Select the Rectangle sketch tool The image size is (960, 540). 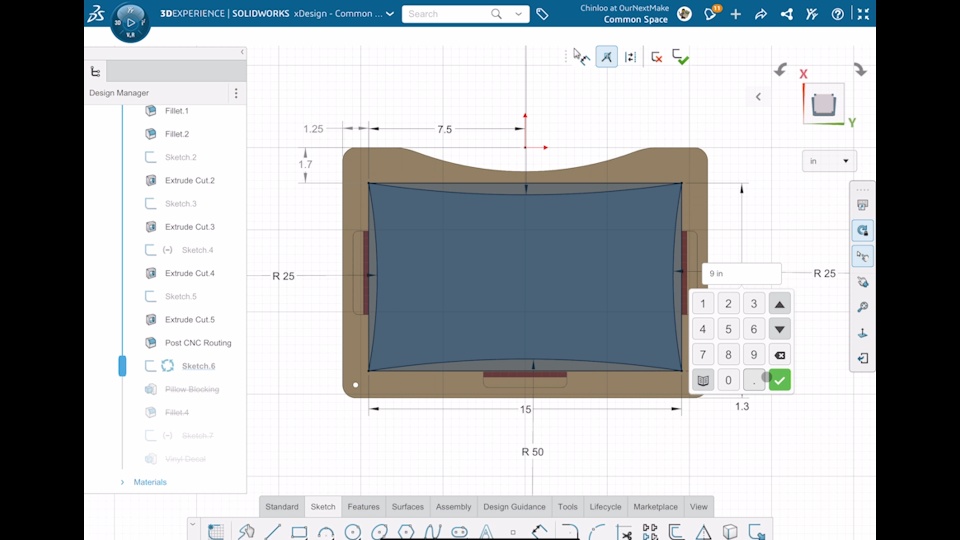coord(299,531)
